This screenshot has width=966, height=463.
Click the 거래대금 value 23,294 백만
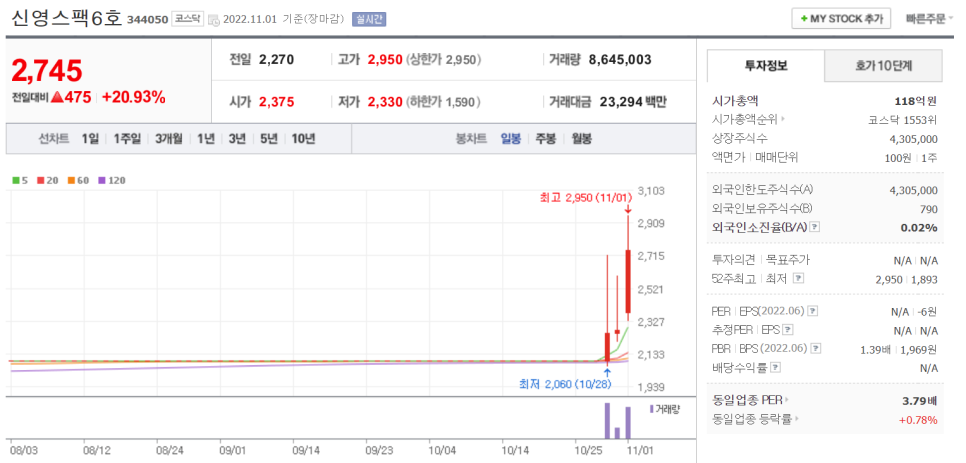(633, 102)
